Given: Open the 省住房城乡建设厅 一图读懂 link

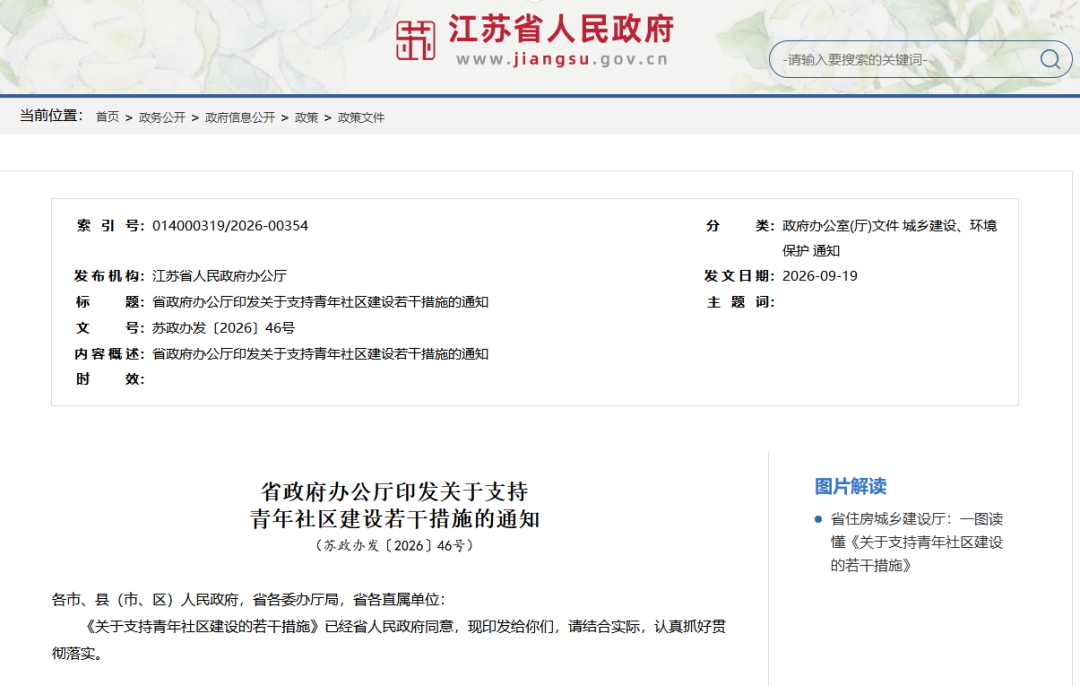Looking at the screenshot, I should click(x=916, y=542).
